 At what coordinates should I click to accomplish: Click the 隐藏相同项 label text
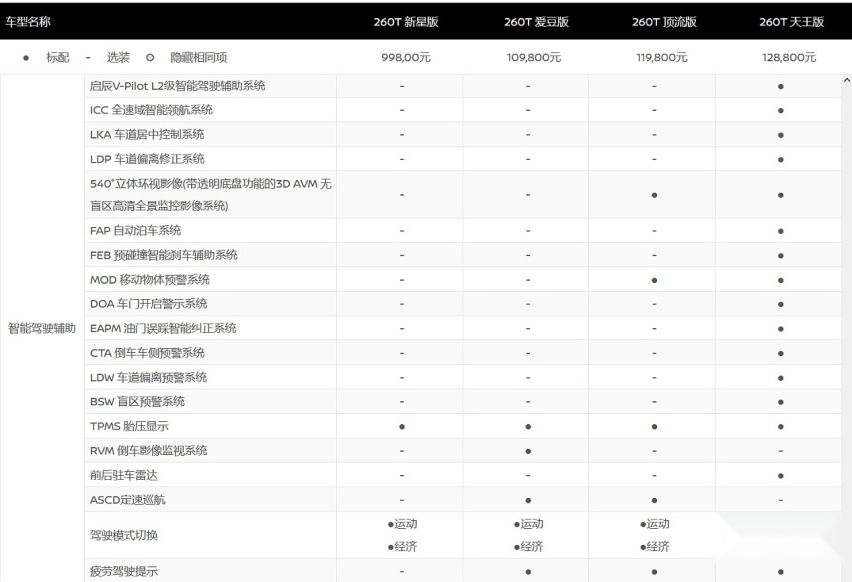pos(198,58)
